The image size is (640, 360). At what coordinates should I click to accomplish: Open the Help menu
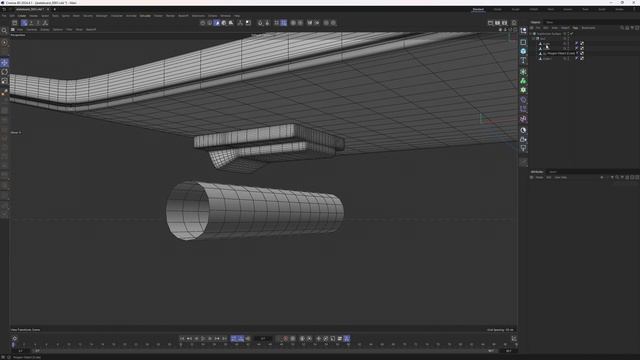pos(237,16)
